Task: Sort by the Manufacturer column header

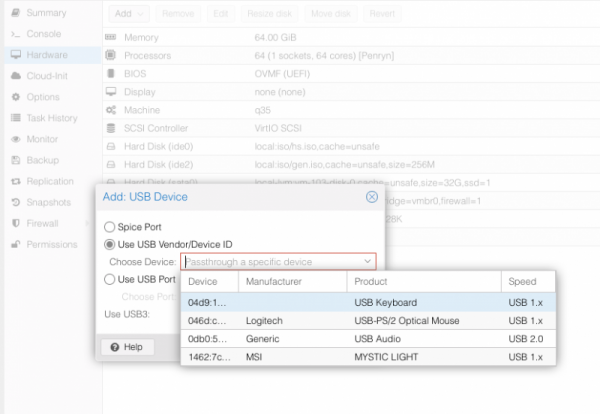Action: click(x=292, y=282)
